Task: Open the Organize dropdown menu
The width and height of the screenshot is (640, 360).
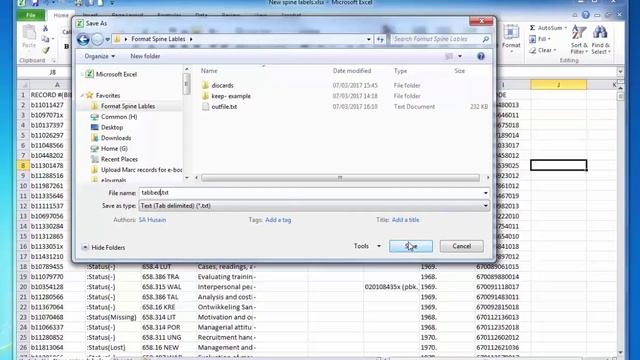Action: 100,56
